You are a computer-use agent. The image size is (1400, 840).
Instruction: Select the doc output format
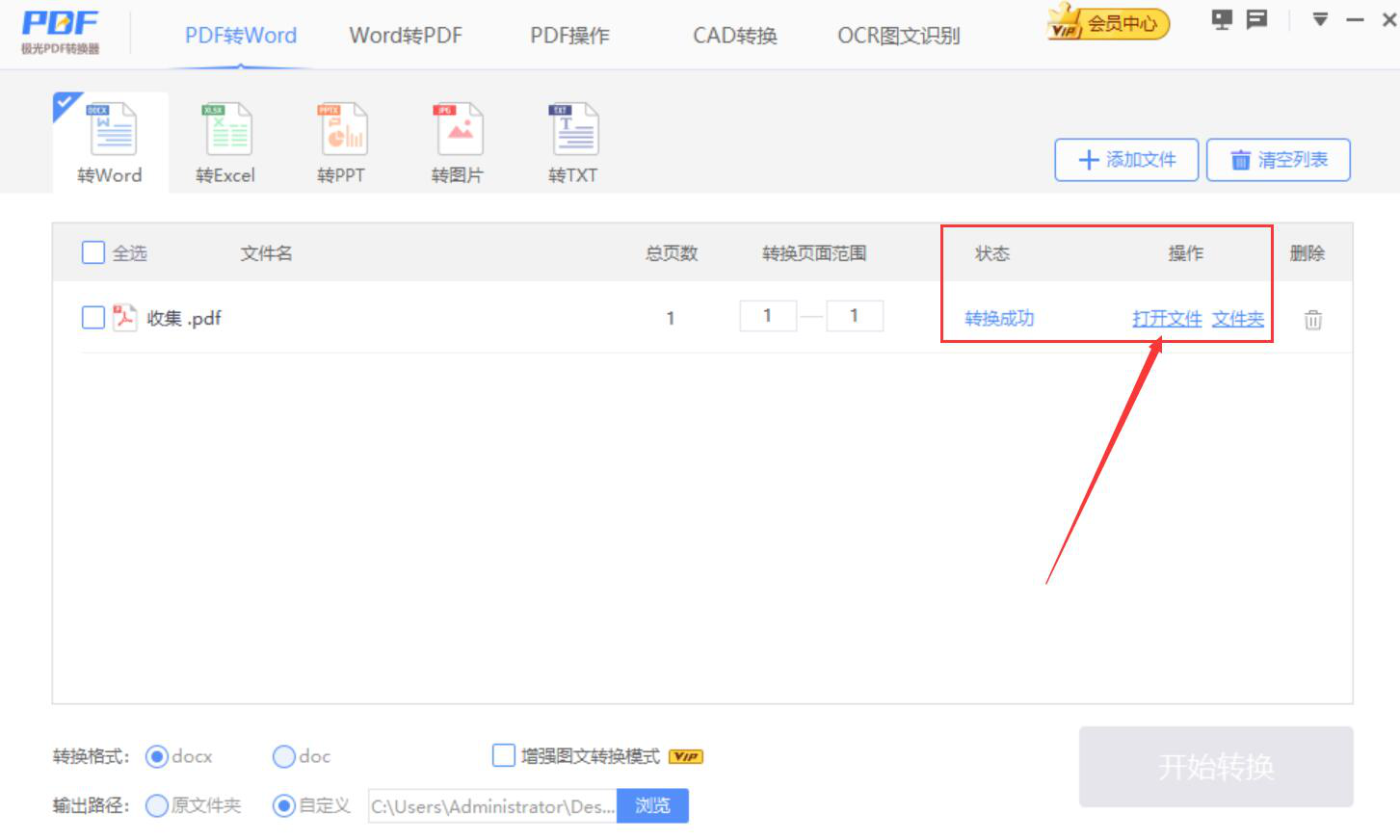click(284, 756)
